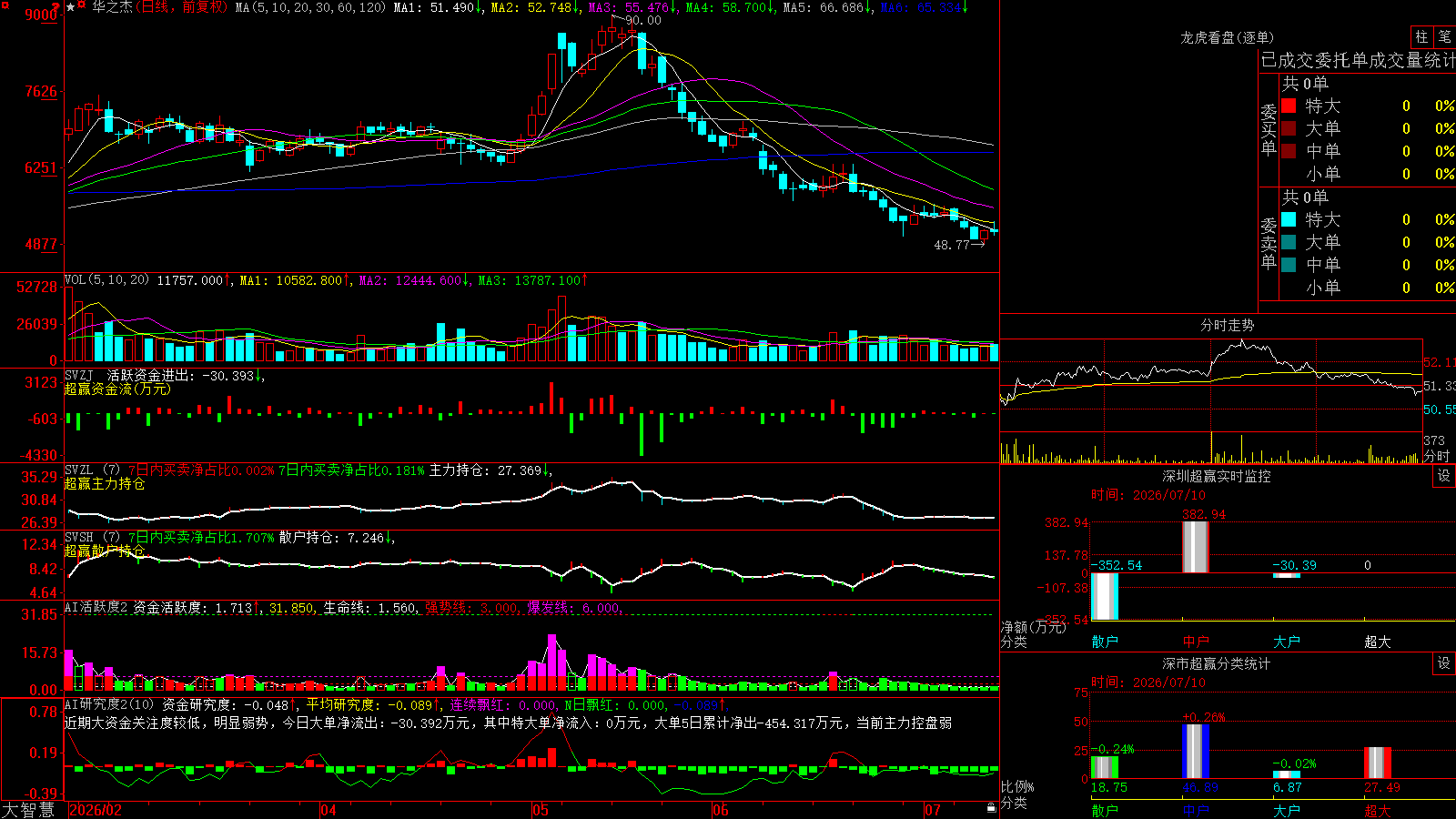
Task: Click the 散户 category label in 深市超赢分类统计
Action: [x=1105, y=811]
